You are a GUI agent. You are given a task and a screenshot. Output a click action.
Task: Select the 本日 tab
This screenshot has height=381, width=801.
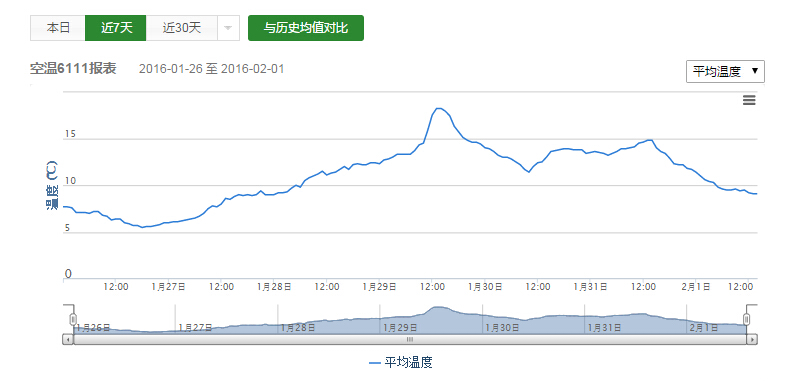click(x=58, y=28)
